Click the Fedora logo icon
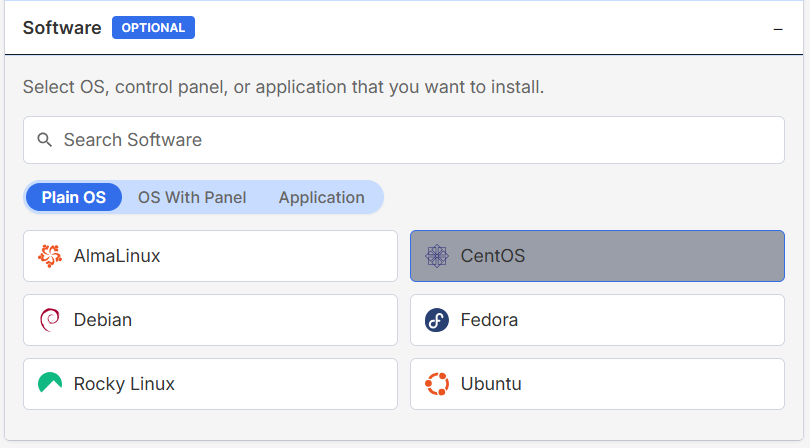The image size is (810, 448). click(437, 320)
